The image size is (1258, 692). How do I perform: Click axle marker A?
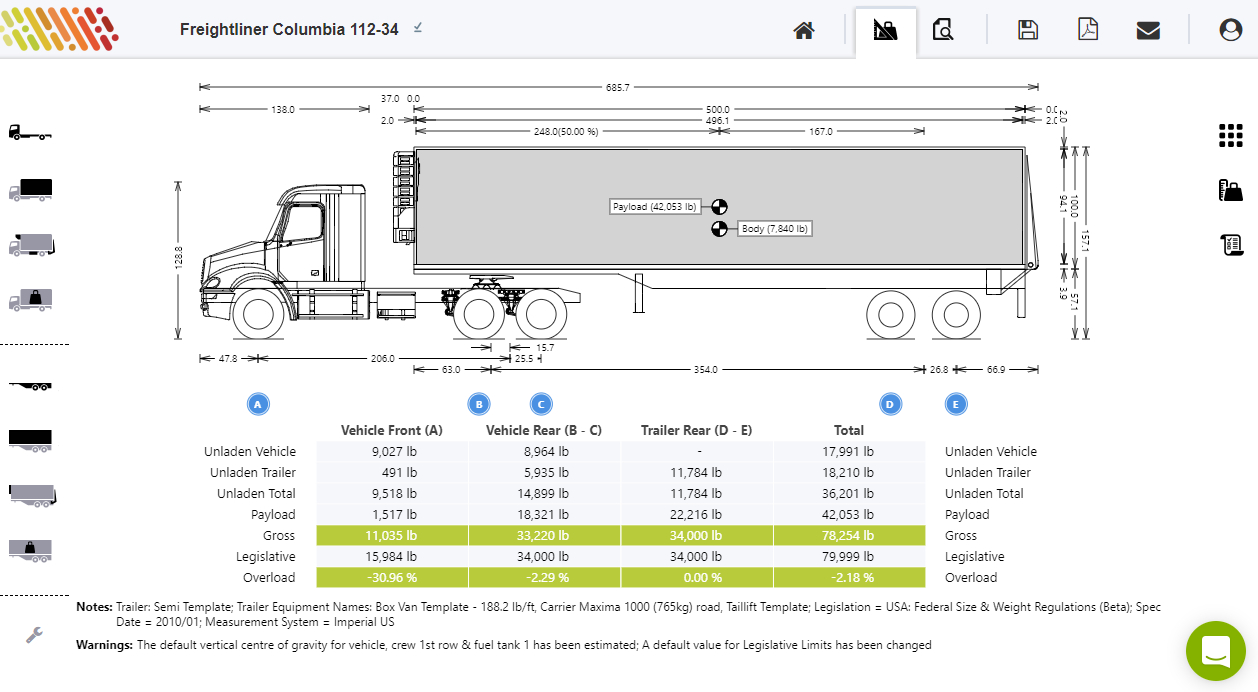[258, 404]
